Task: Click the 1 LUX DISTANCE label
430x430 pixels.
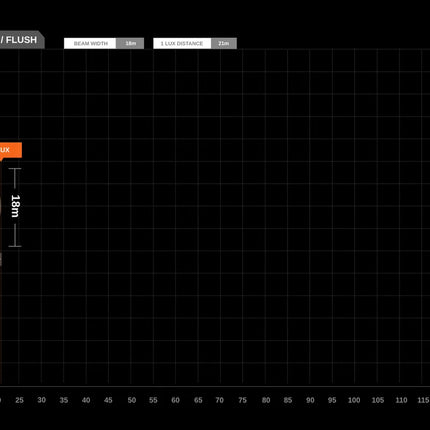Action: (x=182, y=44)
